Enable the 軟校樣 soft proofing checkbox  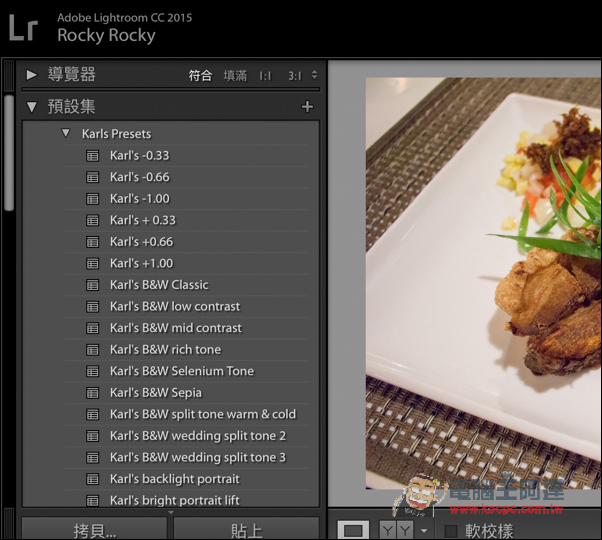click(451, 531)
